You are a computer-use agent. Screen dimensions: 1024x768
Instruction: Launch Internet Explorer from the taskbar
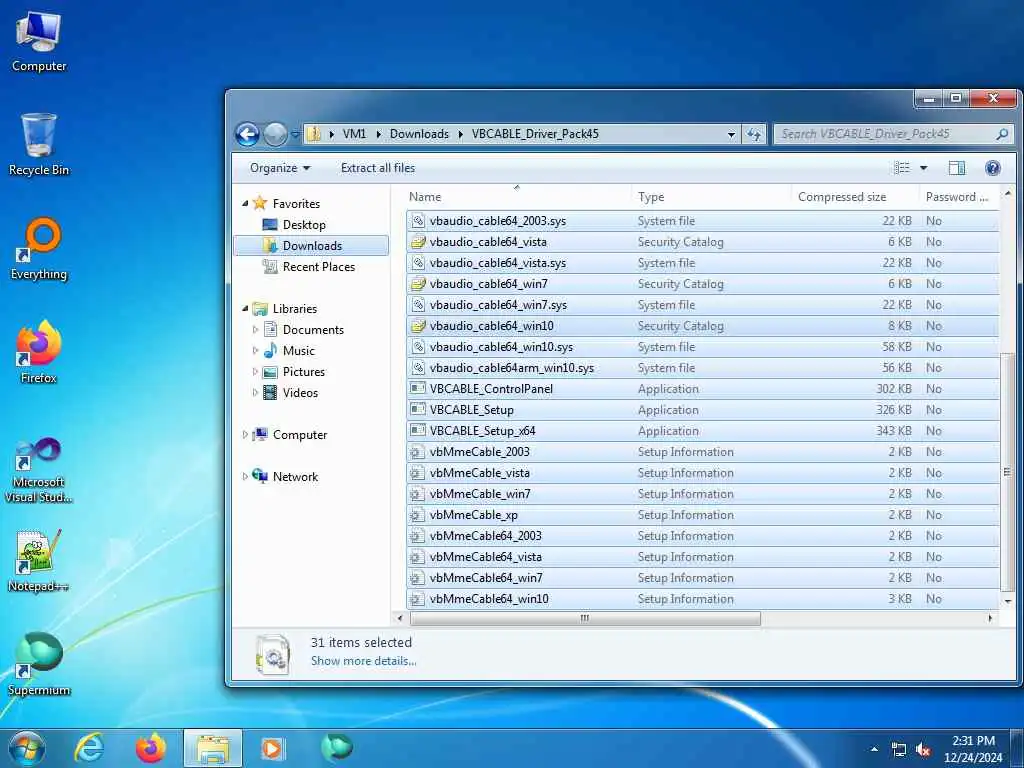coord(89,748)
